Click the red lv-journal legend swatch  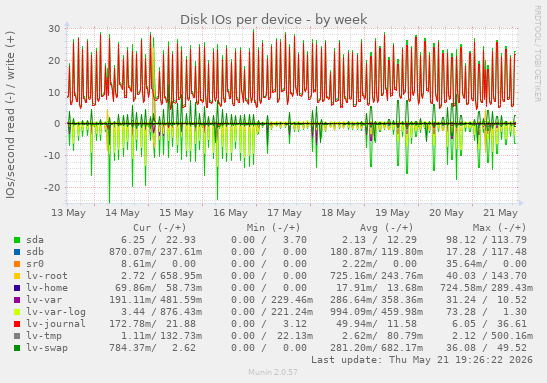tap(17, 324)
